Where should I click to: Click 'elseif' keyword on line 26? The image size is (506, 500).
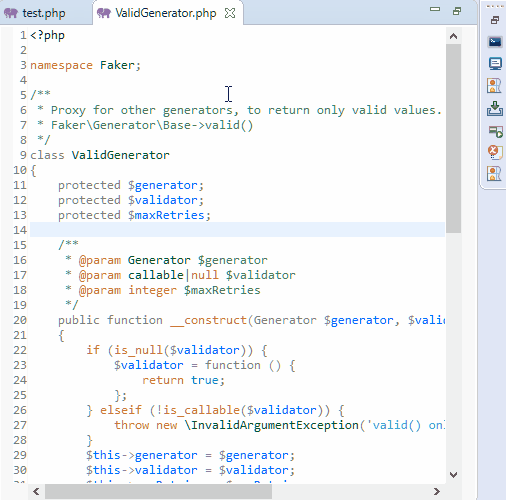click(x=121, y=410)
